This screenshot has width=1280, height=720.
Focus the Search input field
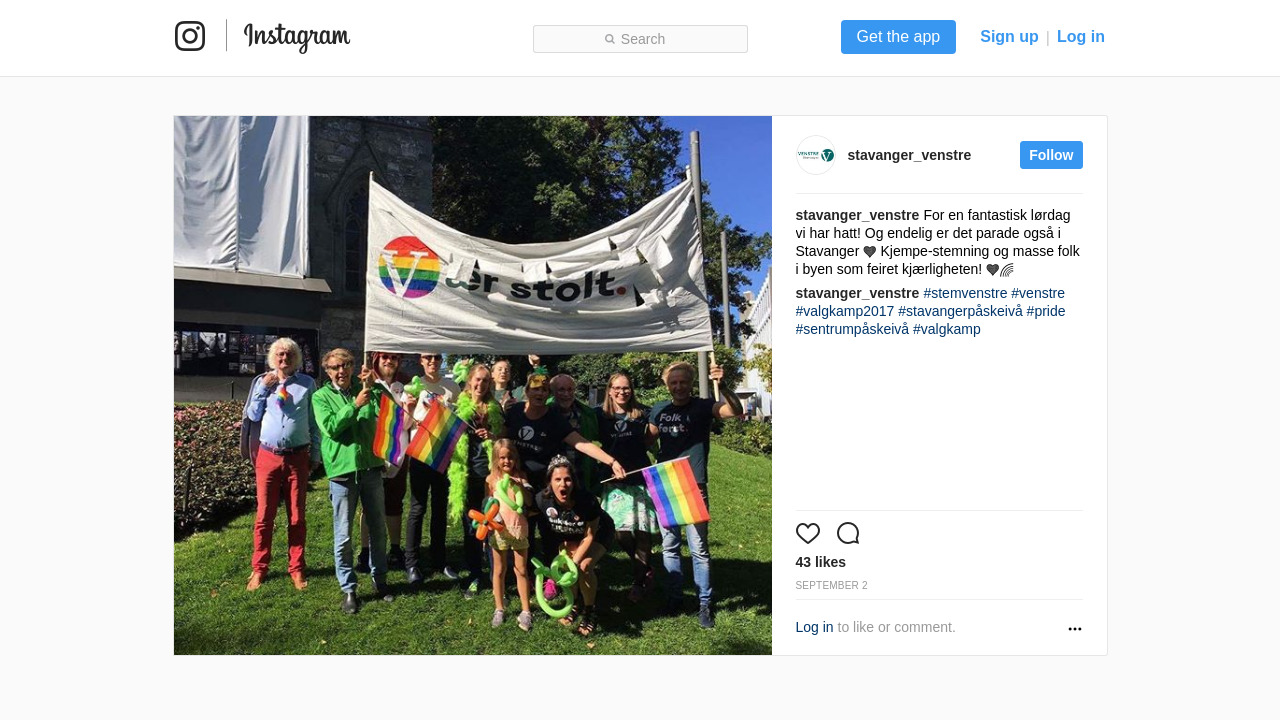click(640, 39)
